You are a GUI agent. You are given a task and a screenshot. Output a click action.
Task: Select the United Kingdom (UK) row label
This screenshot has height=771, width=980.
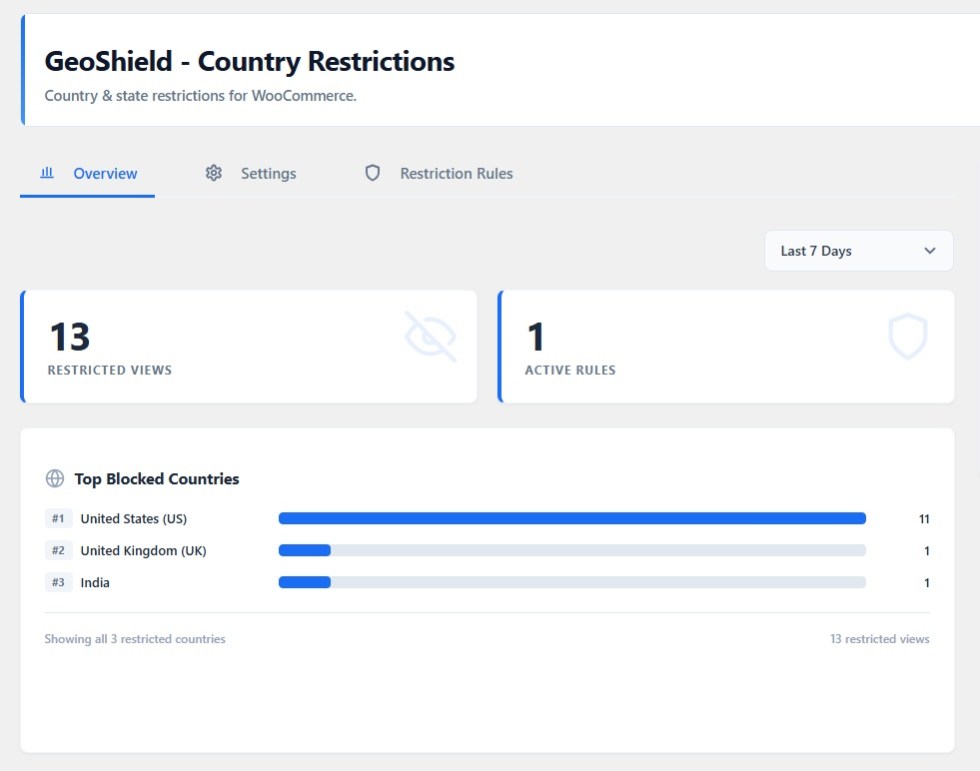143,550
